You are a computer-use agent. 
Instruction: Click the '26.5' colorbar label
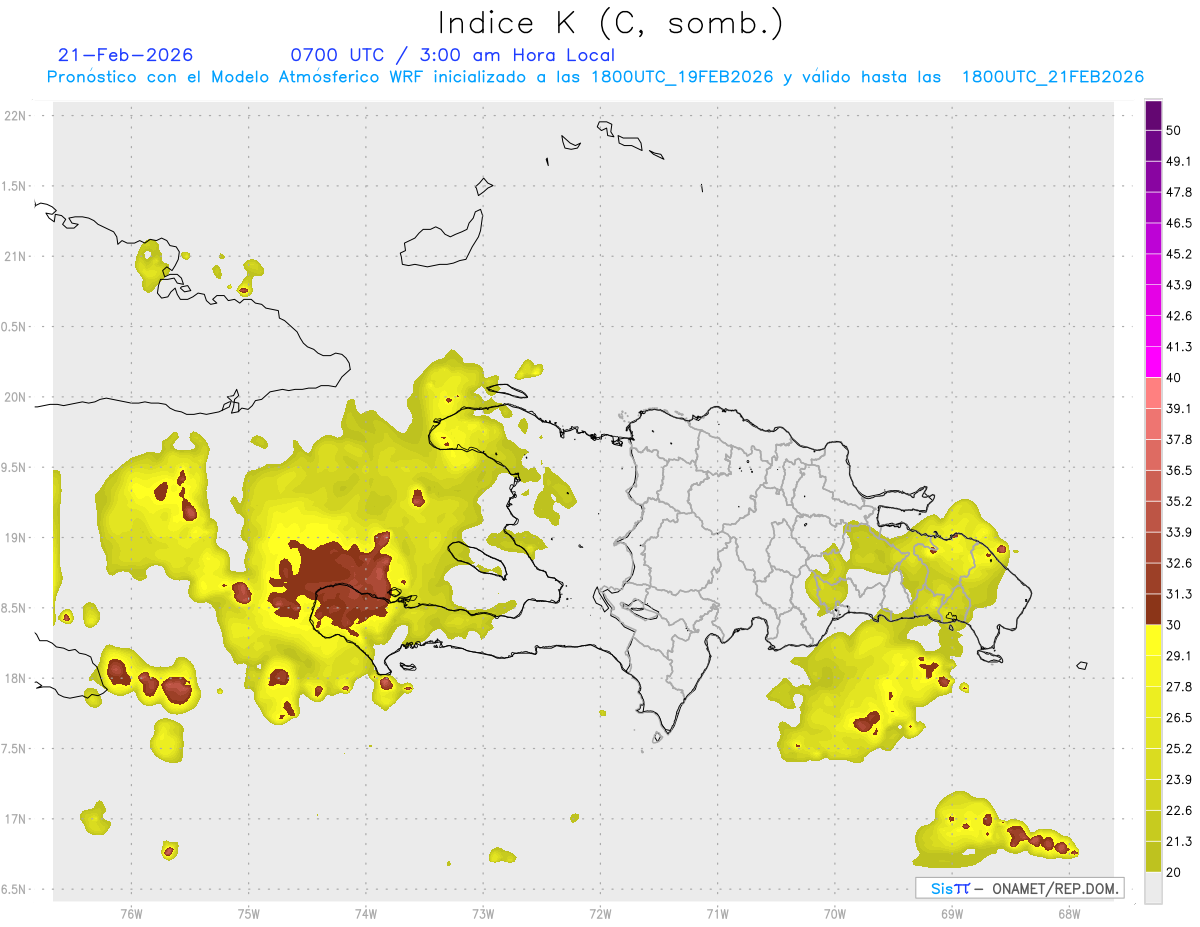1179,718
